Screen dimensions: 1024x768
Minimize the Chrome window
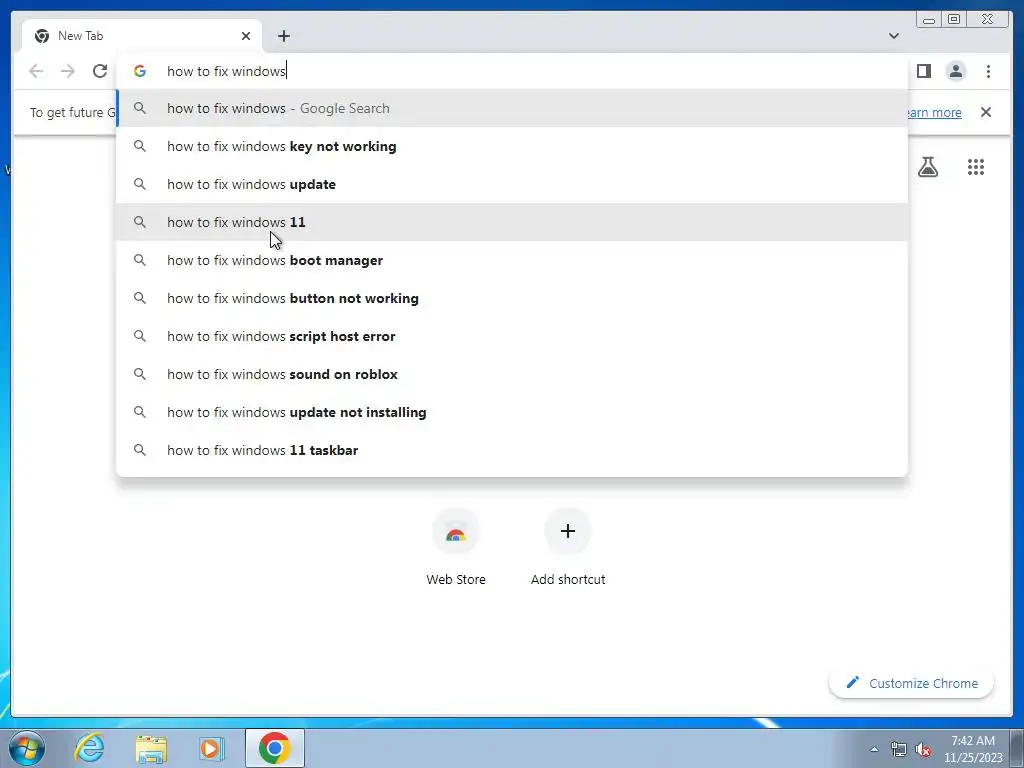928,20
